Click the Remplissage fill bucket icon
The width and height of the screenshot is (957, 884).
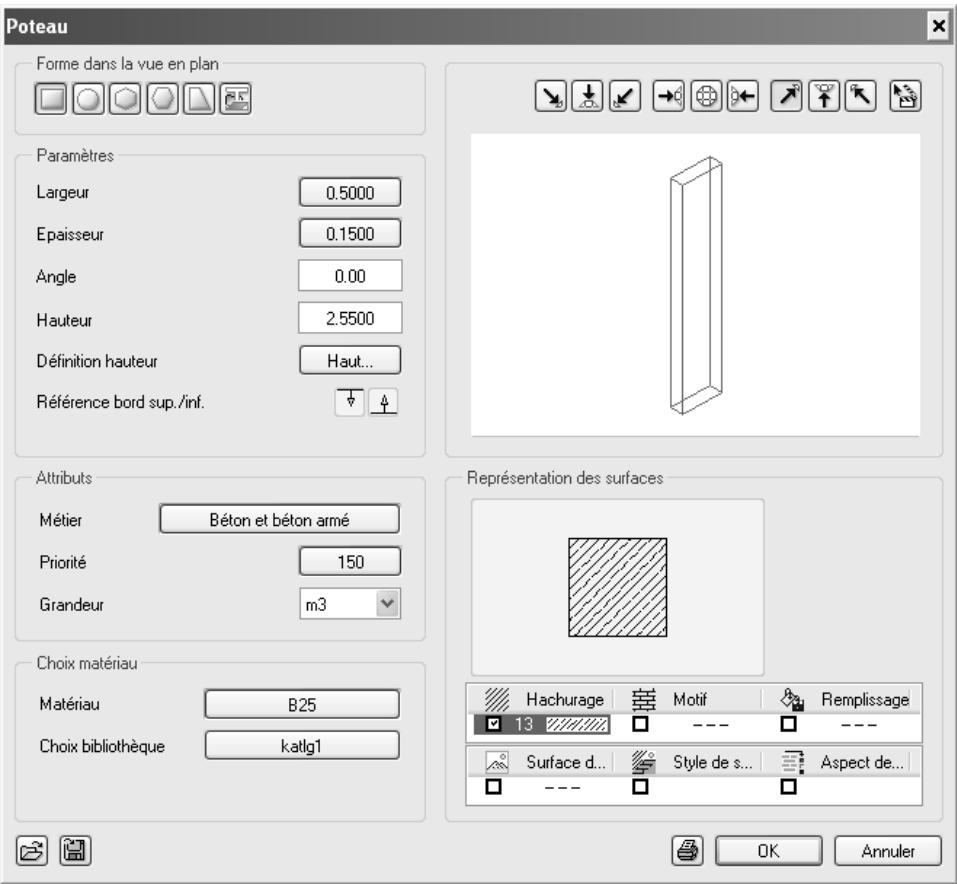click(792, 700)
